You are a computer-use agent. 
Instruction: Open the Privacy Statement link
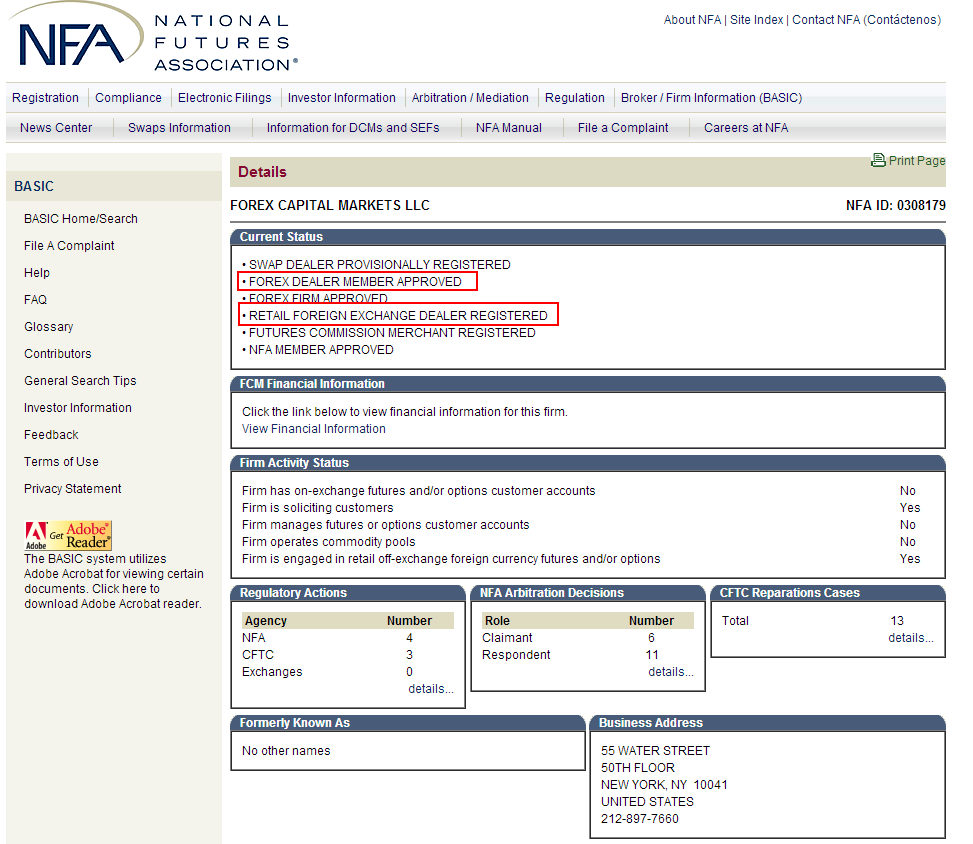[x=73, y=489]
